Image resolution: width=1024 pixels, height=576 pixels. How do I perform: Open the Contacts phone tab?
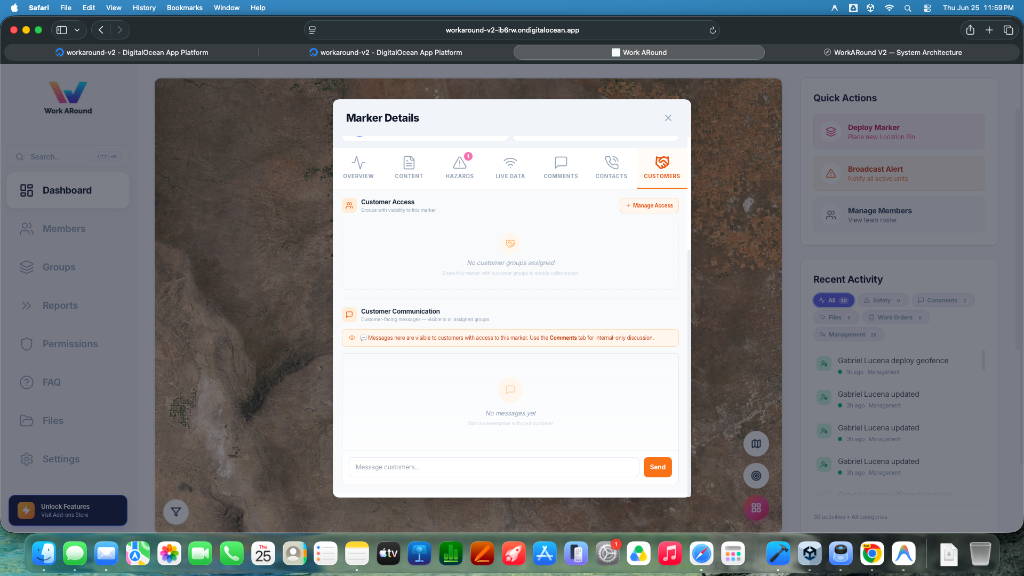[x=611, y=167]
